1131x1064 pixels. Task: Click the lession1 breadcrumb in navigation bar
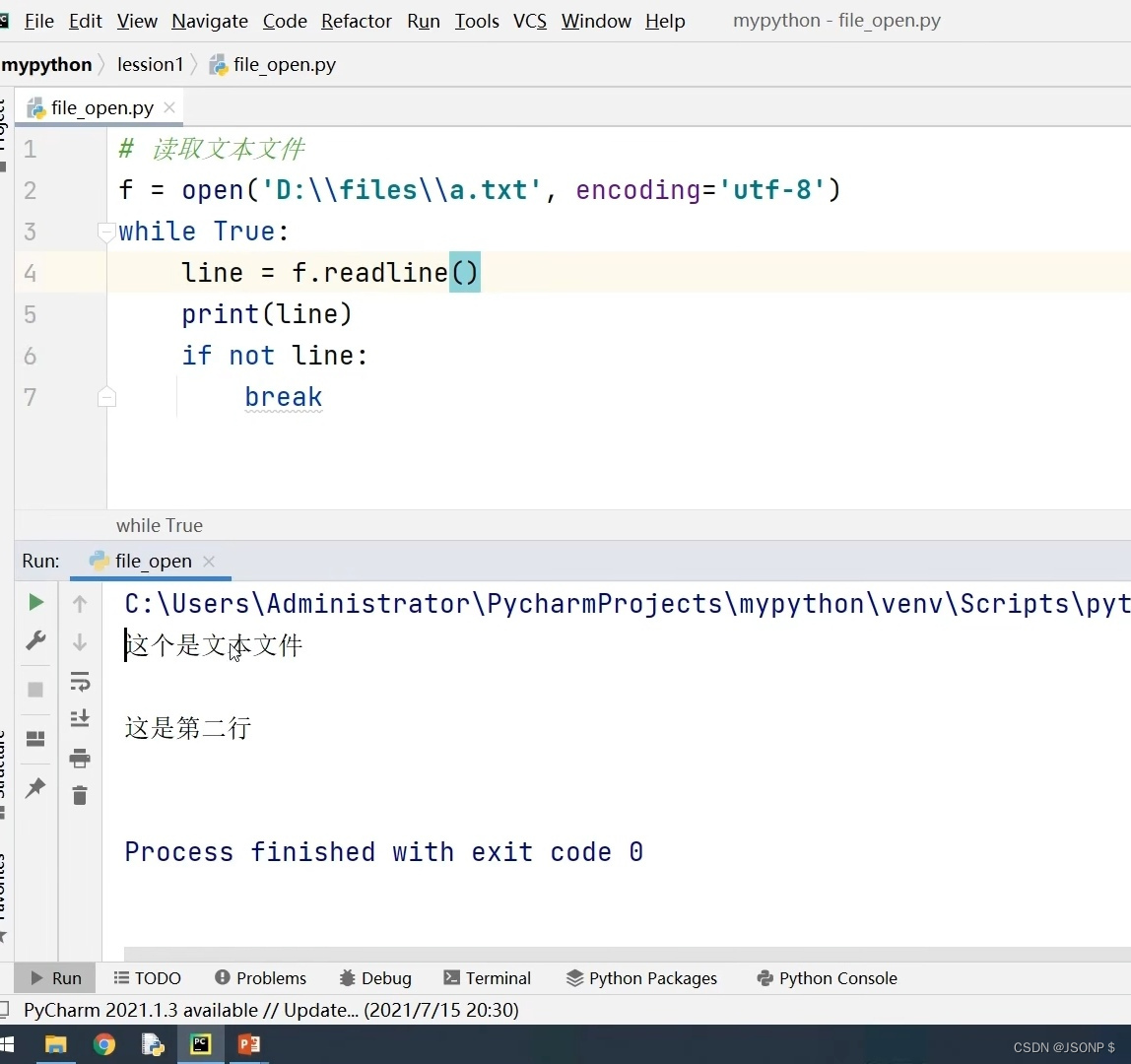click(x=150, y=65)
